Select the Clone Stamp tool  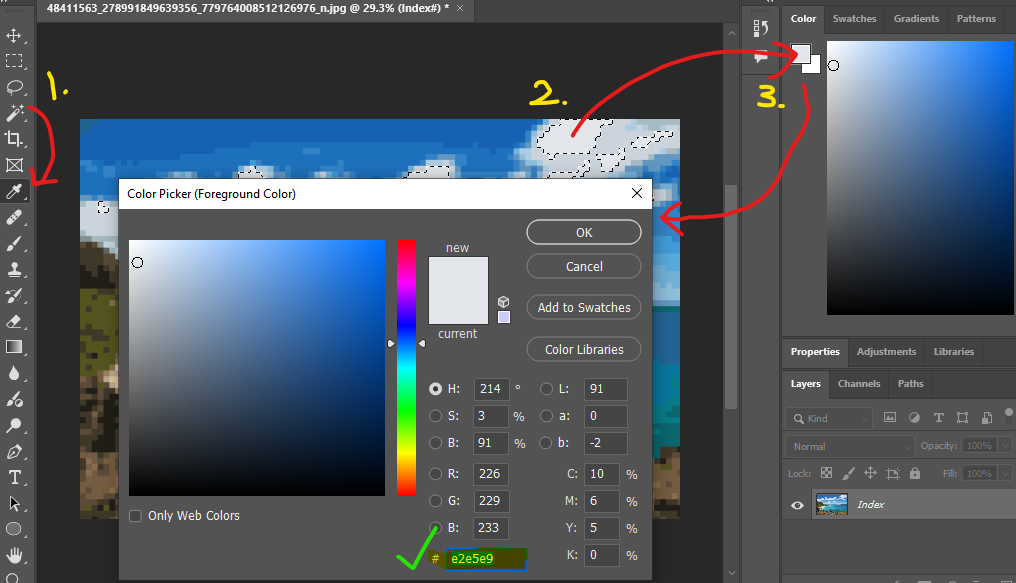point(15,269)
